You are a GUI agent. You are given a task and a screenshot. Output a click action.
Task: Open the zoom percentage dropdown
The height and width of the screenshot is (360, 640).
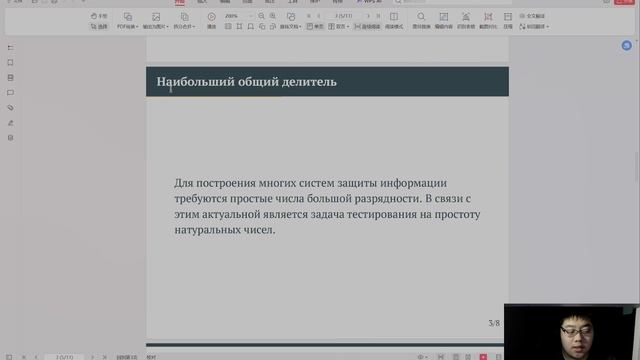(250, 16)
